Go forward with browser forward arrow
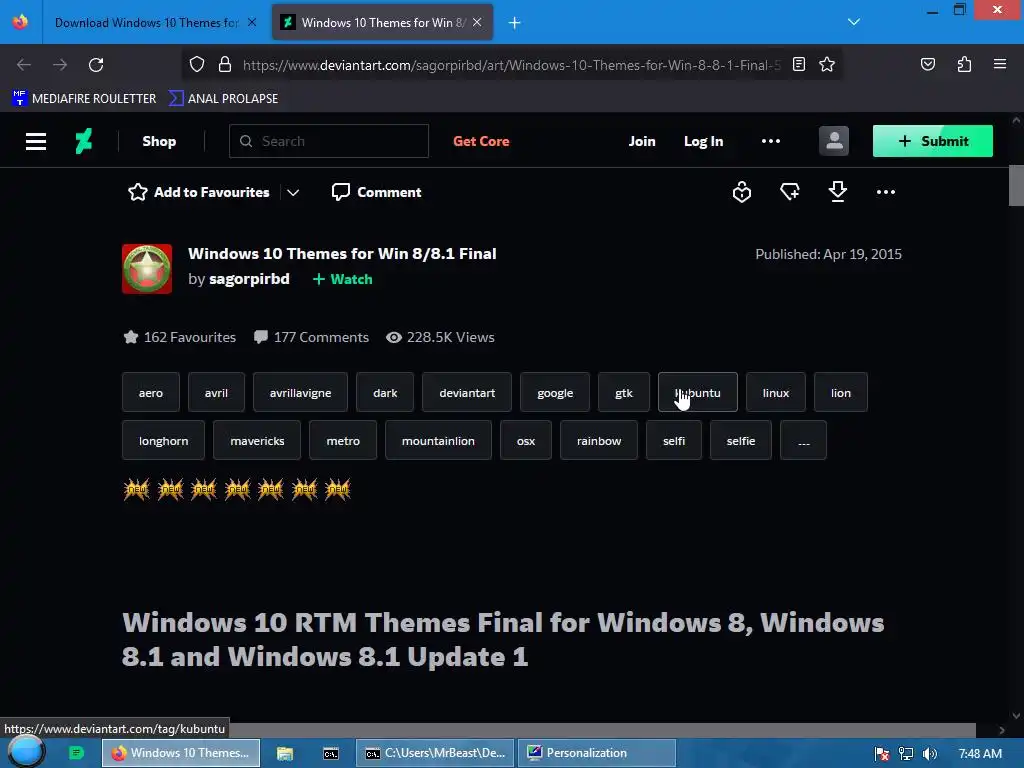1024x768 pixels. pos(60,65)
